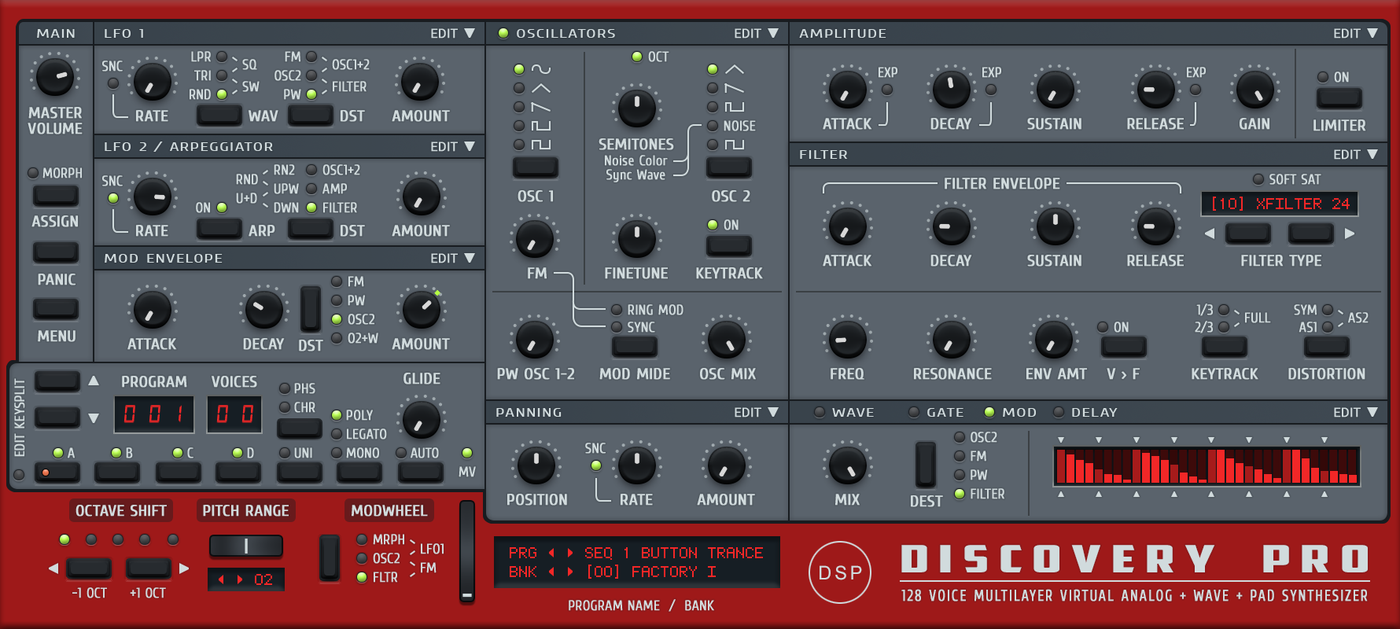Image resolution: width=1400 pixels, height=629 pixels.
Task: Click the Filter Envelope Decay knob
Action: (x=950, y=226)
